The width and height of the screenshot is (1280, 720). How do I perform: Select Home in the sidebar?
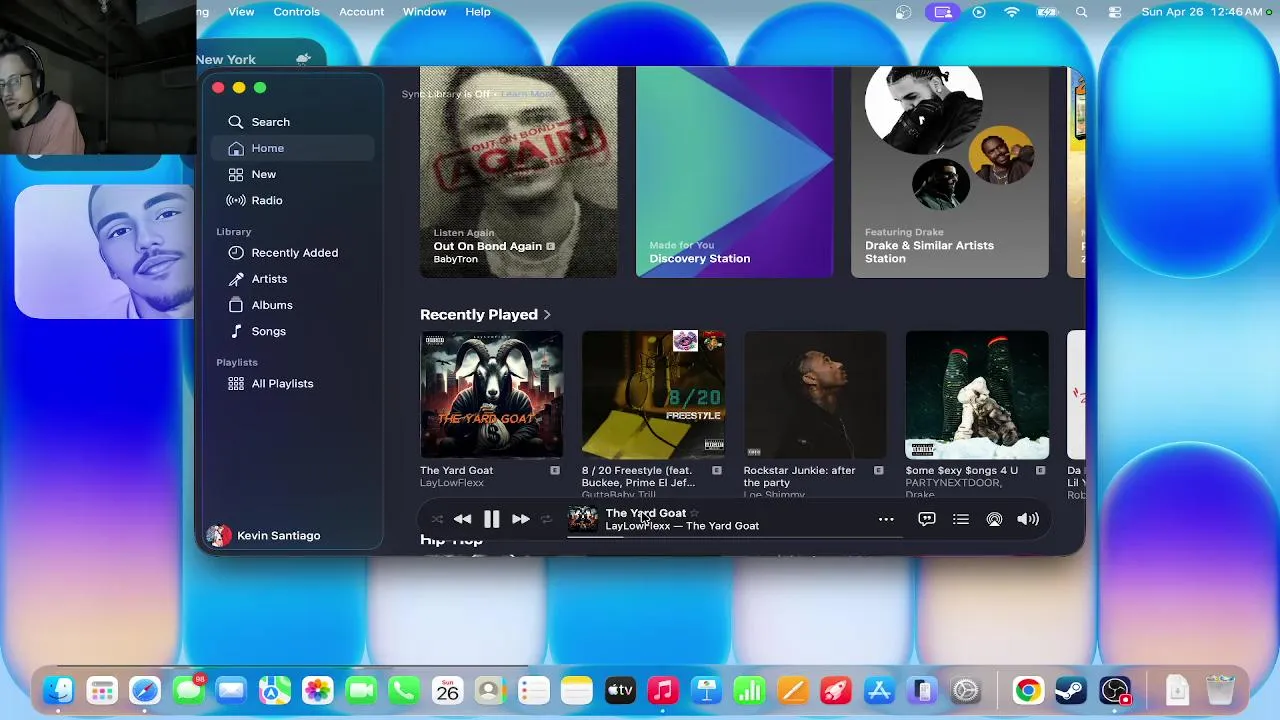click(x=293, y=148)
